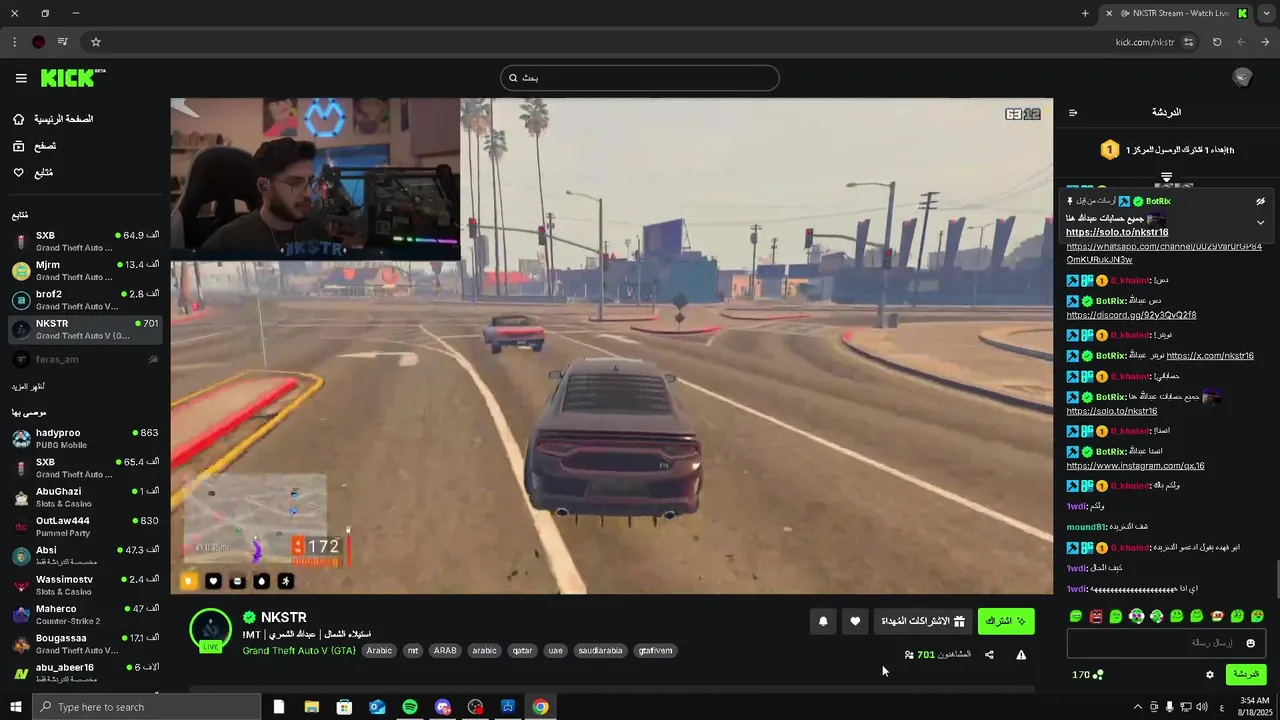Select the uae tag
The image size is (1280, 720).
pyautogui.click(x=556, y=650)
